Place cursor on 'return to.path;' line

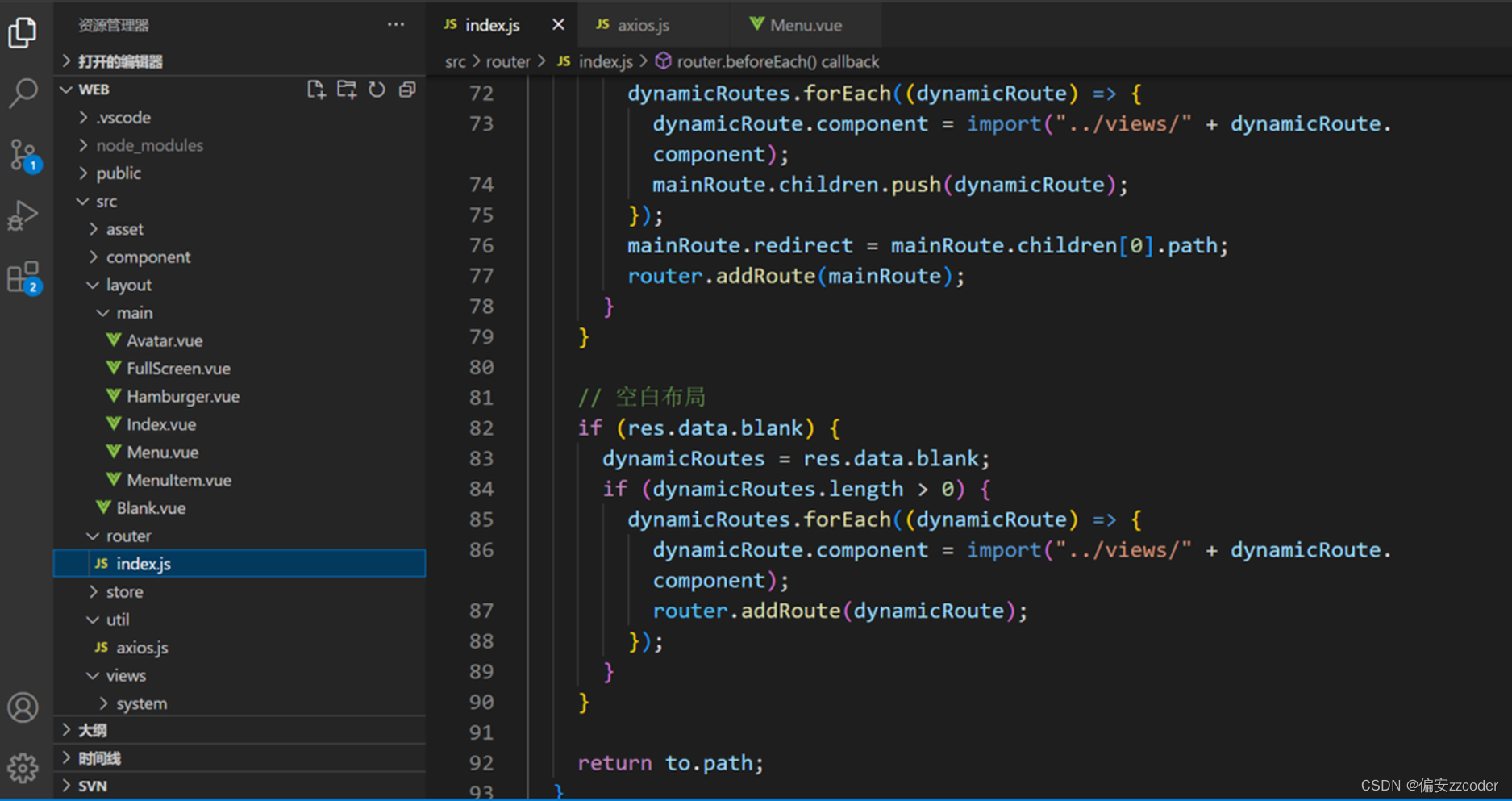[x=670, y=763]
